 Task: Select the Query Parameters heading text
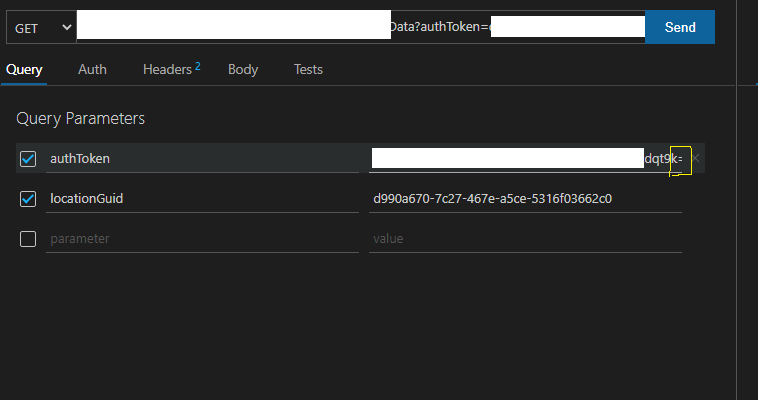[80, 119]
